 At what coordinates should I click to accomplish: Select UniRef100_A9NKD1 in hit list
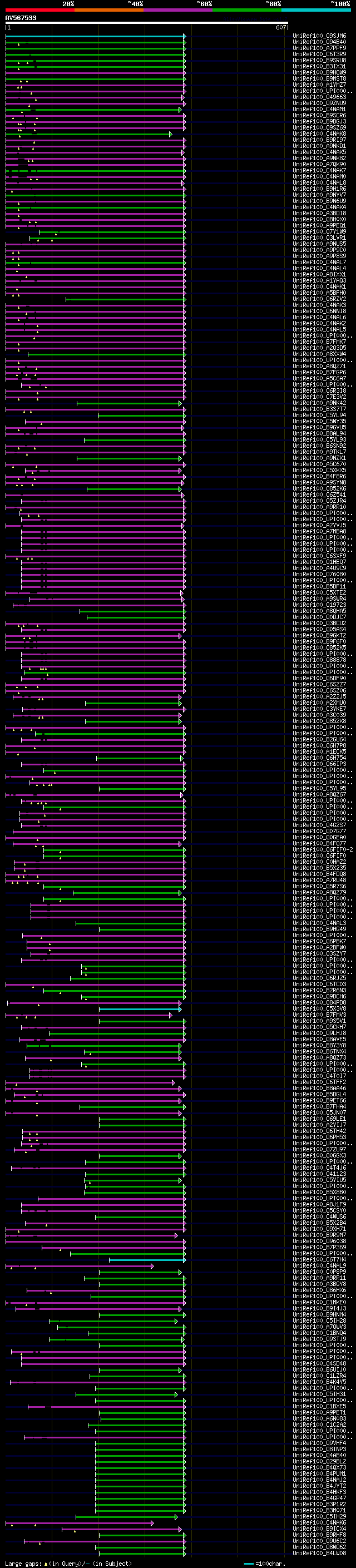pos(319,146)
